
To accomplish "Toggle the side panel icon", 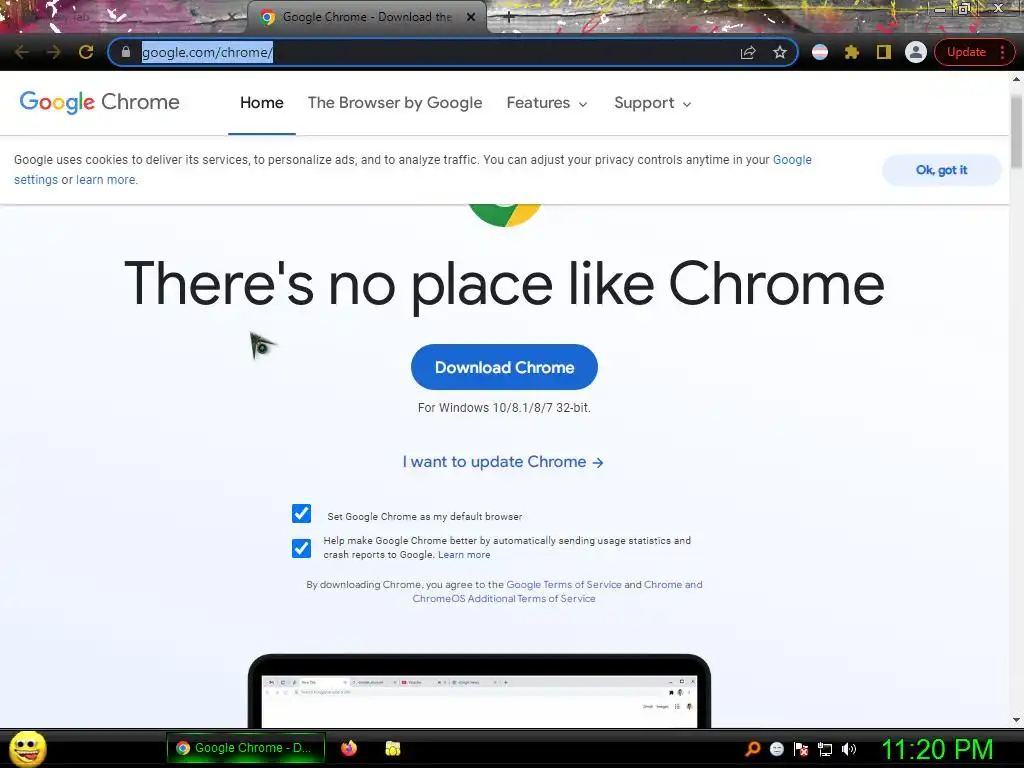I will (884, 52).
